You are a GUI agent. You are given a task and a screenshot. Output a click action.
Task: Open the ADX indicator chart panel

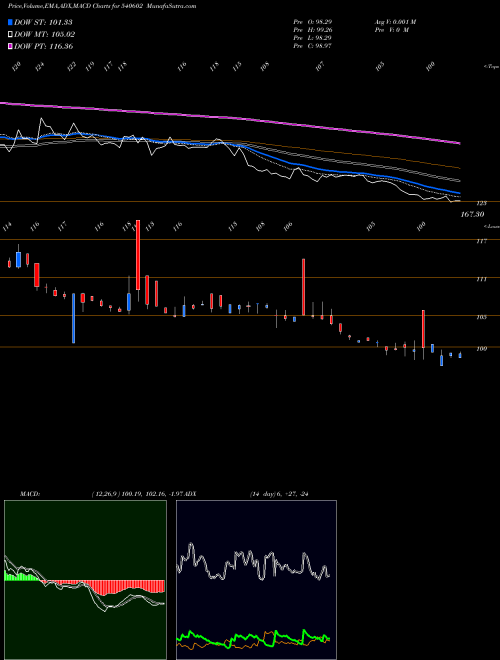[x=256, y=580]
